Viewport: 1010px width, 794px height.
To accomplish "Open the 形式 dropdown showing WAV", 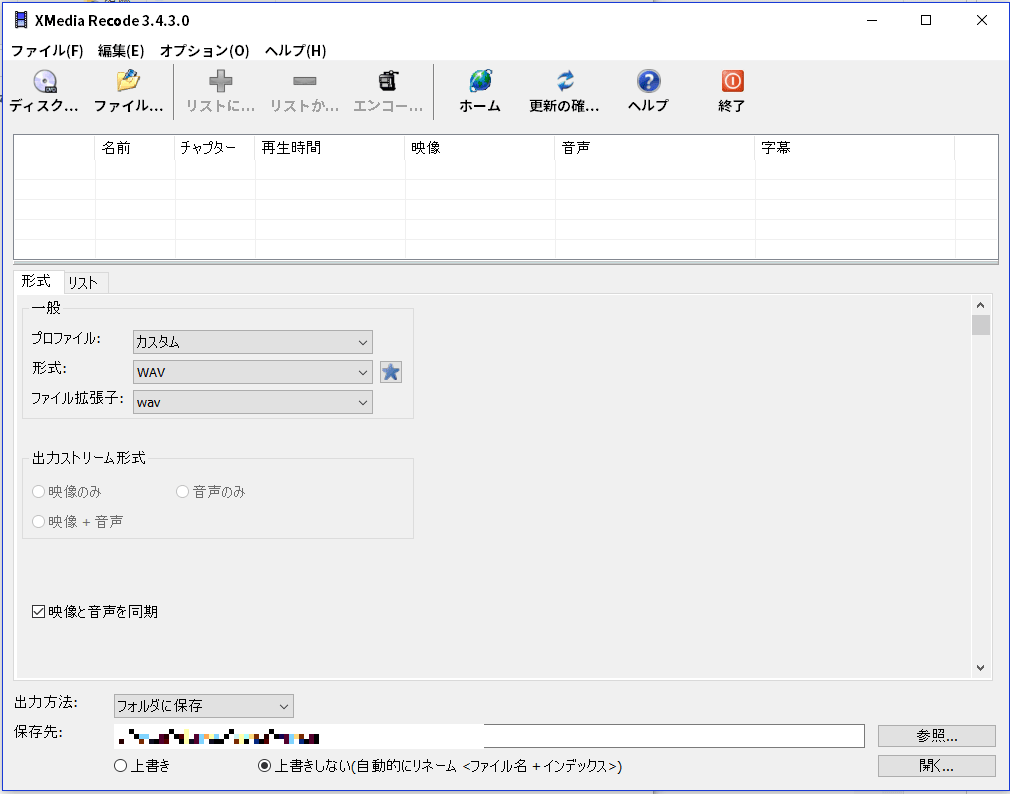I will click(x=252, y=372).
